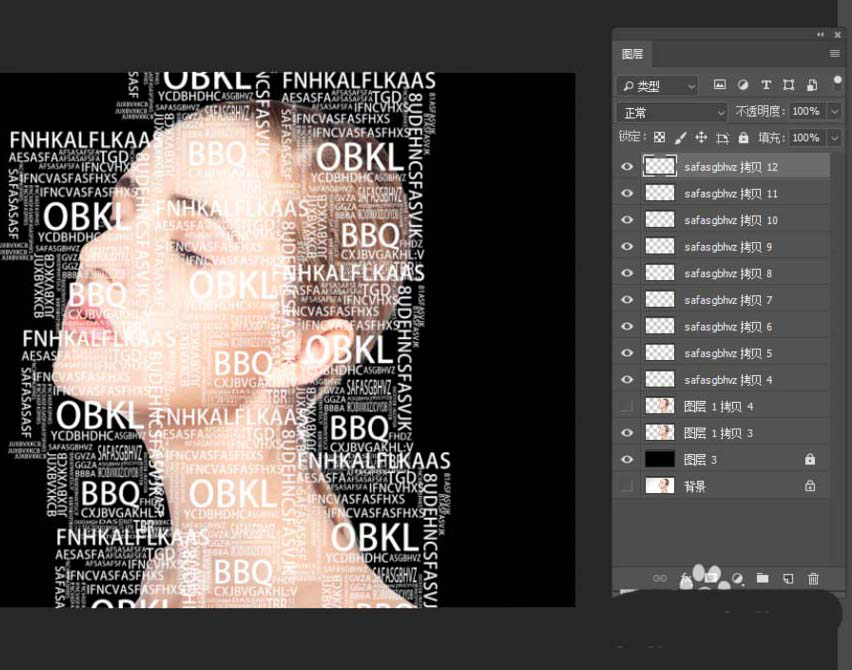Click the lock transparent pixels icon
This screenshot has height=670, width=852.
click(660, 138)
